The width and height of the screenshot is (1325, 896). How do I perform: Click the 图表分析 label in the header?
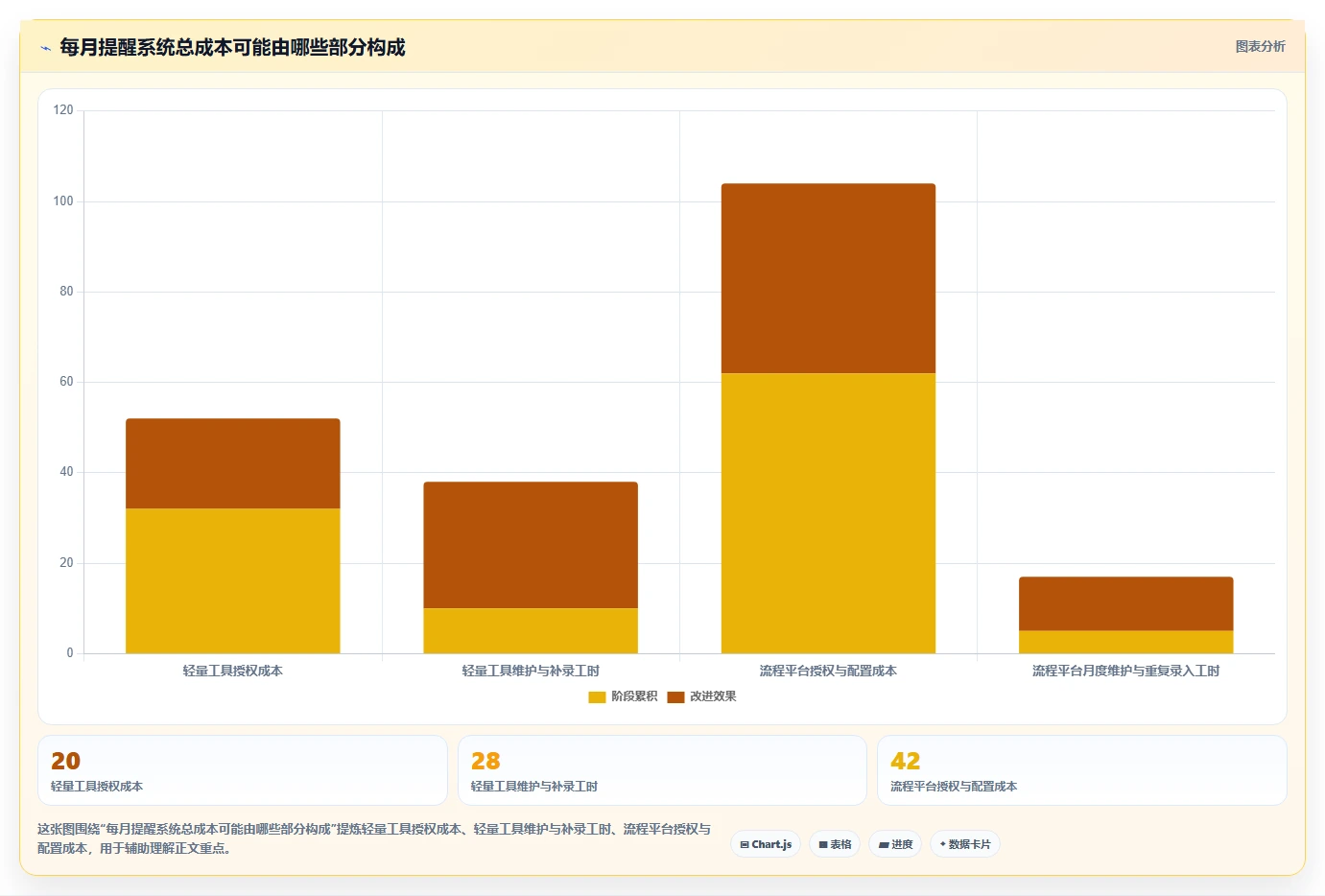1260,46
